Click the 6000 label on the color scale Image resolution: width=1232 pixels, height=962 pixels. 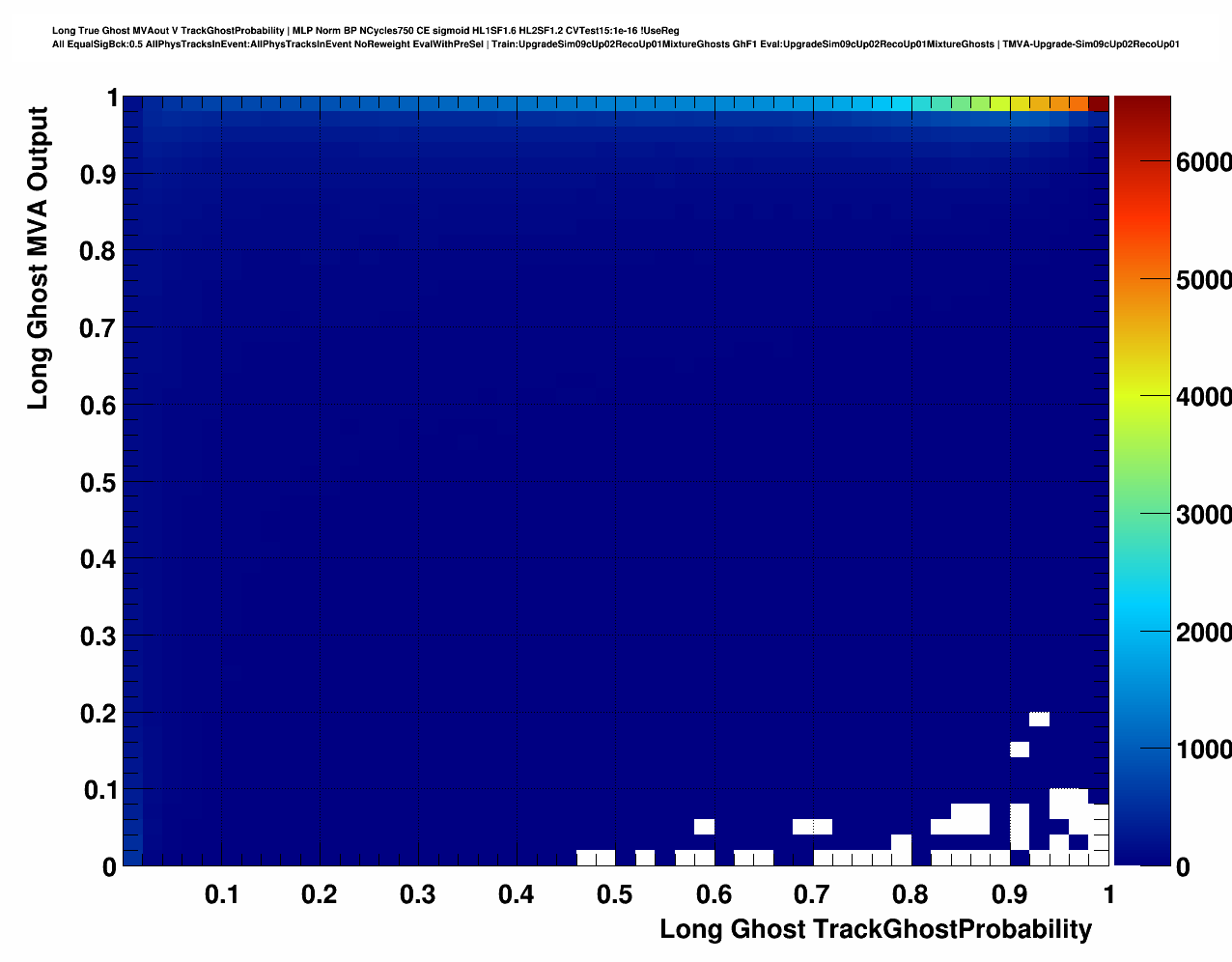coord(1204,162)
